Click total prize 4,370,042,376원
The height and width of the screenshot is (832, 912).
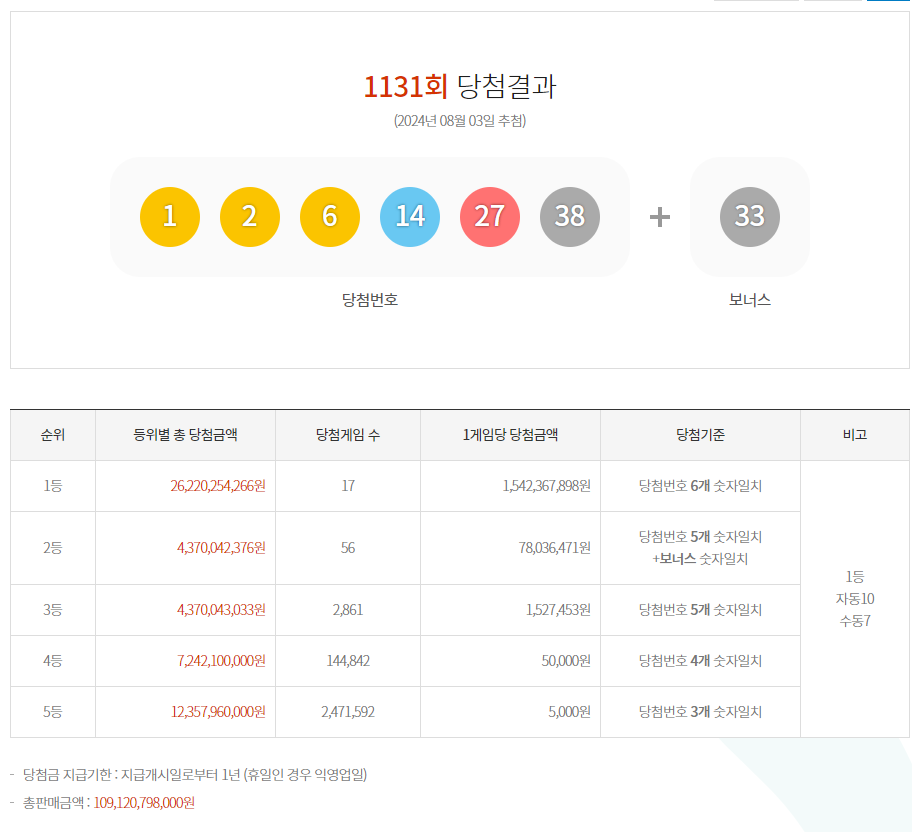[x=222, y=548]
